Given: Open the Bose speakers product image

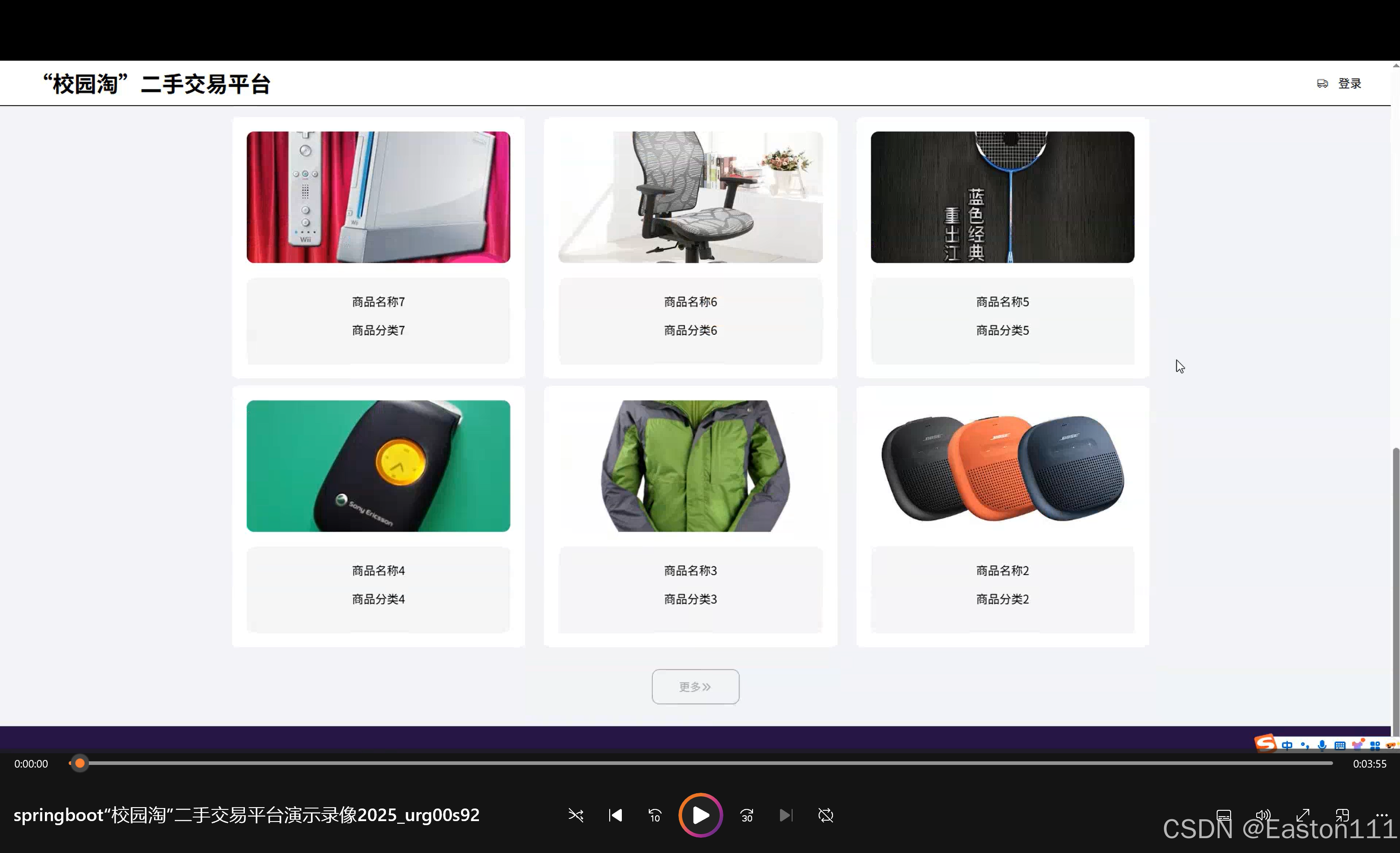Looking at the screenshot, I should (1002, 466).
